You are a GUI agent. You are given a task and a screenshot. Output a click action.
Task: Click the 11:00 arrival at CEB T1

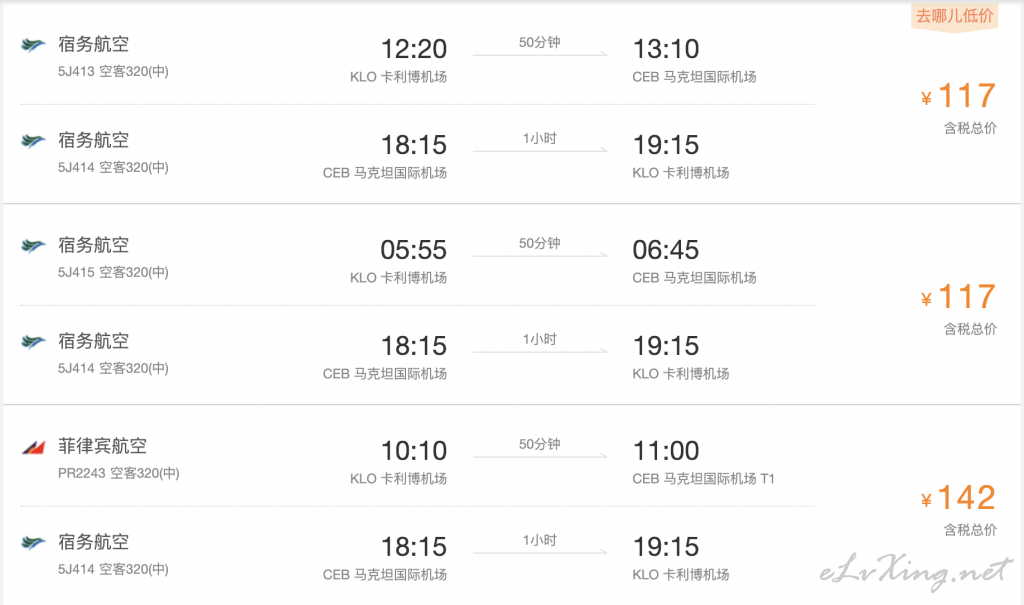tap(666, 451)
